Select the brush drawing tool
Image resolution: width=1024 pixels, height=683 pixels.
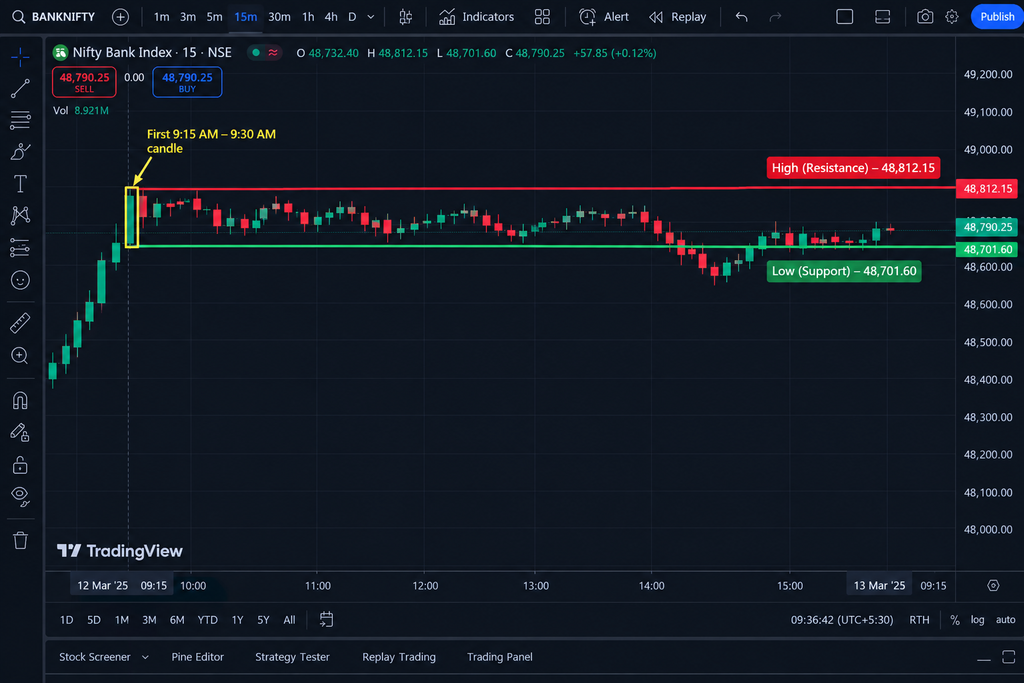coord(20,152)
